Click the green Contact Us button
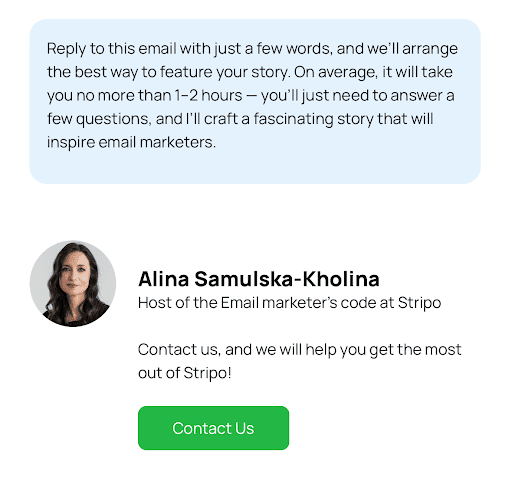This screenshot has width=512, height=478. coord(213,428)
